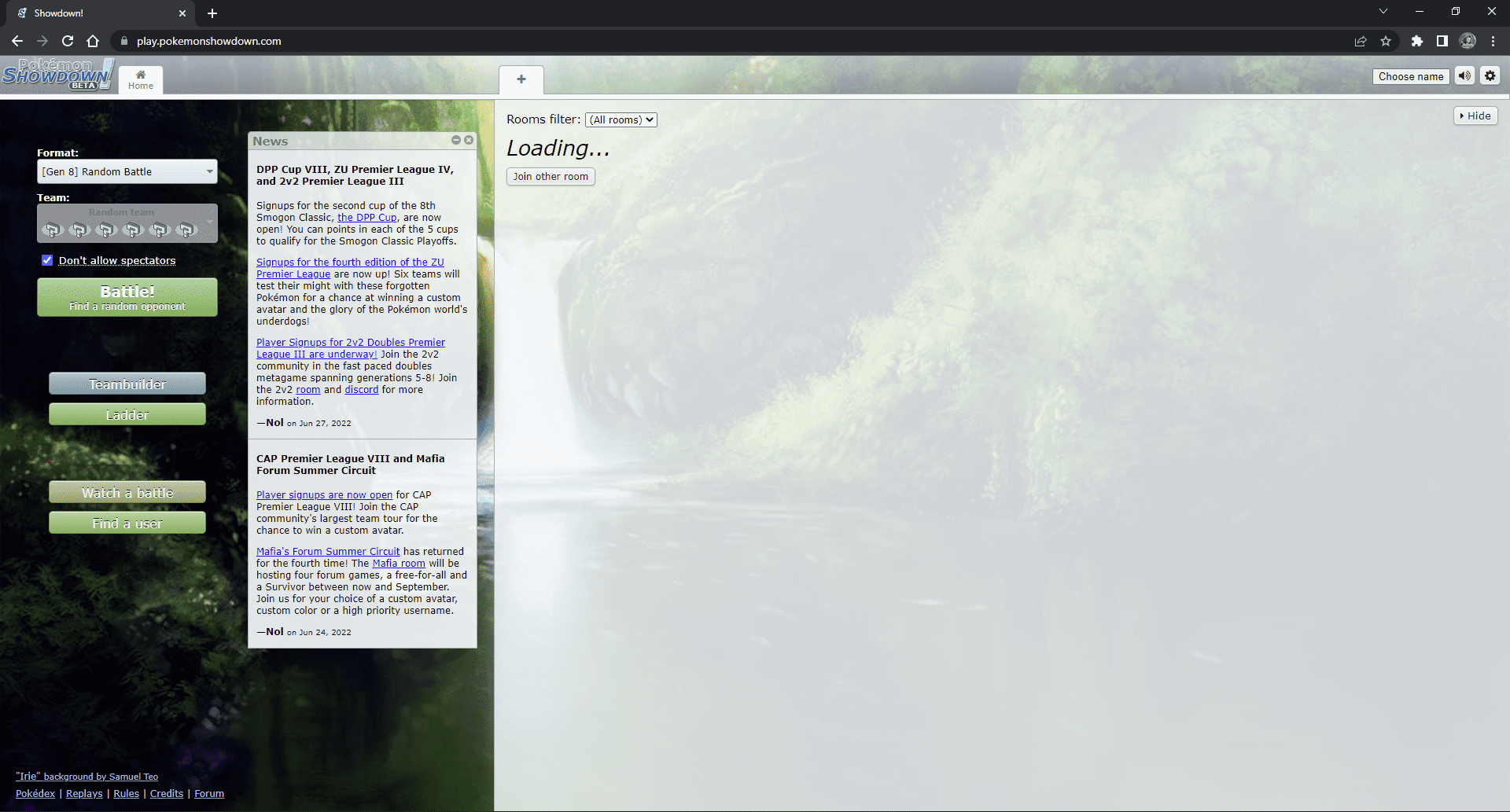Viewport: 1510px width, 812px height.
Task: Click Watch a battle
Action: click(127, 492)
